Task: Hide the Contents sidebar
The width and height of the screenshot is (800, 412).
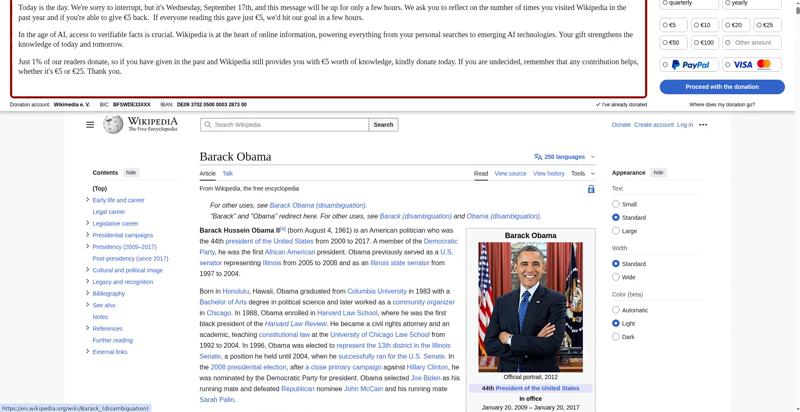Action: [131, 172]
